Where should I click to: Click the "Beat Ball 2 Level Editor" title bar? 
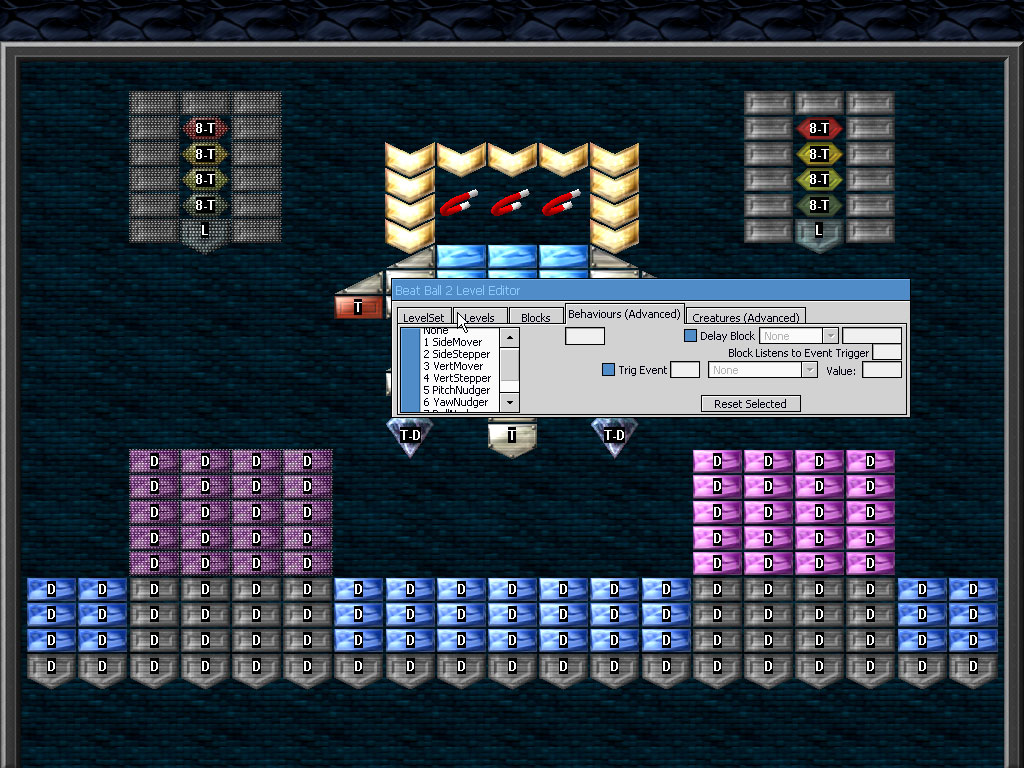[x=650, y=291]
